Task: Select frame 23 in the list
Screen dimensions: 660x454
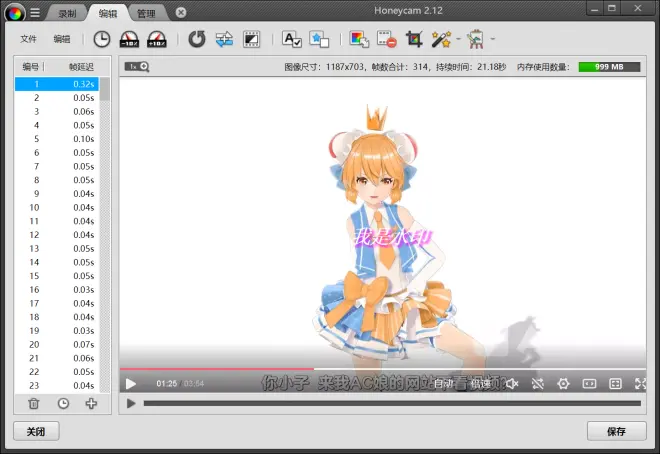Action: 57,385
